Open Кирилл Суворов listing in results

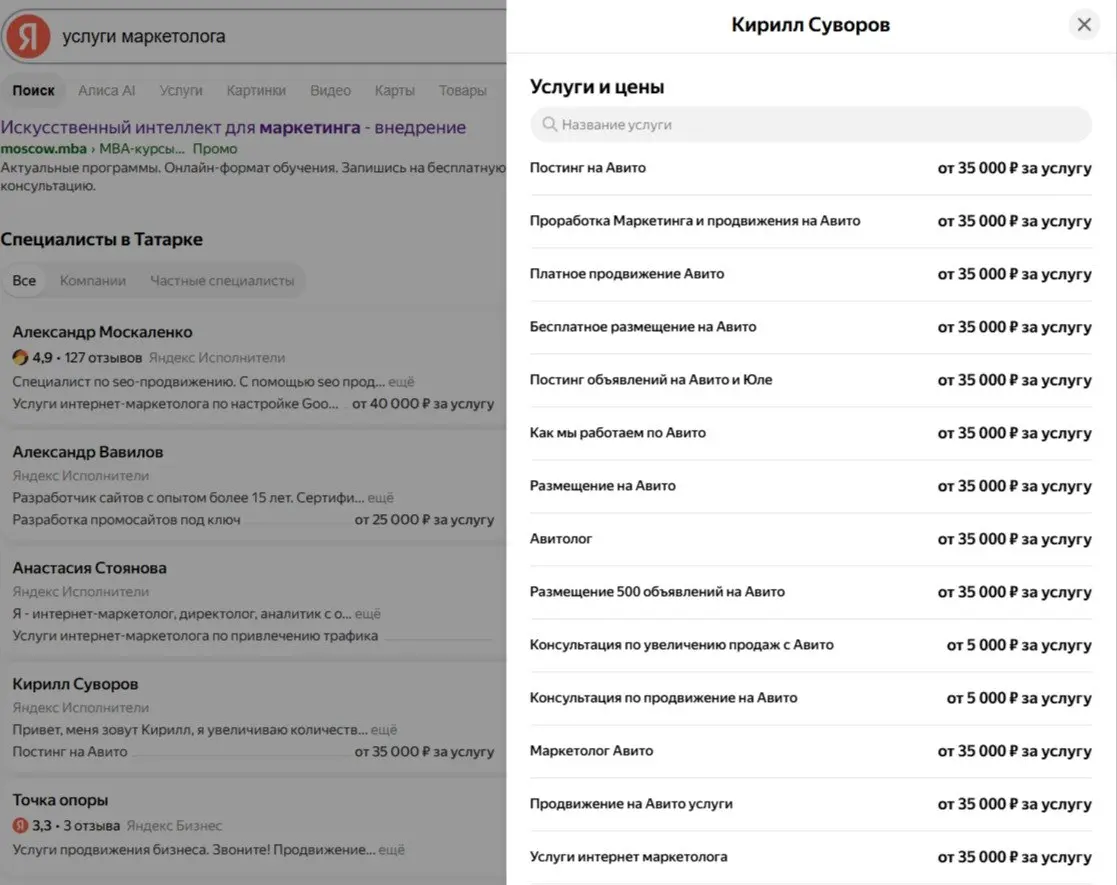point(76,684)
